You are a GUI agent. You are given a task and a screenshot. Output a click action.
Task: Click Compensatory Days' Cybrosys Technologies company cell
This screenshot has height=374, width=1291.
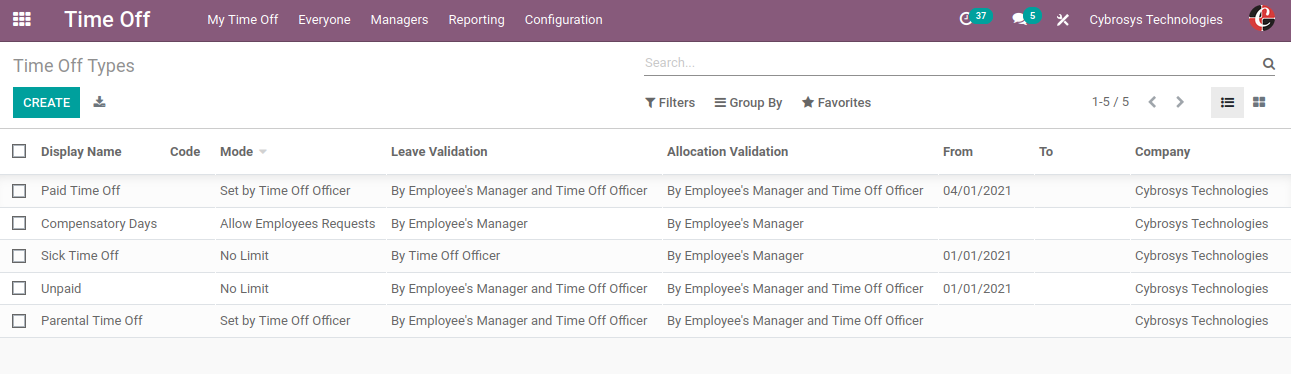[x=1201, y=223]
